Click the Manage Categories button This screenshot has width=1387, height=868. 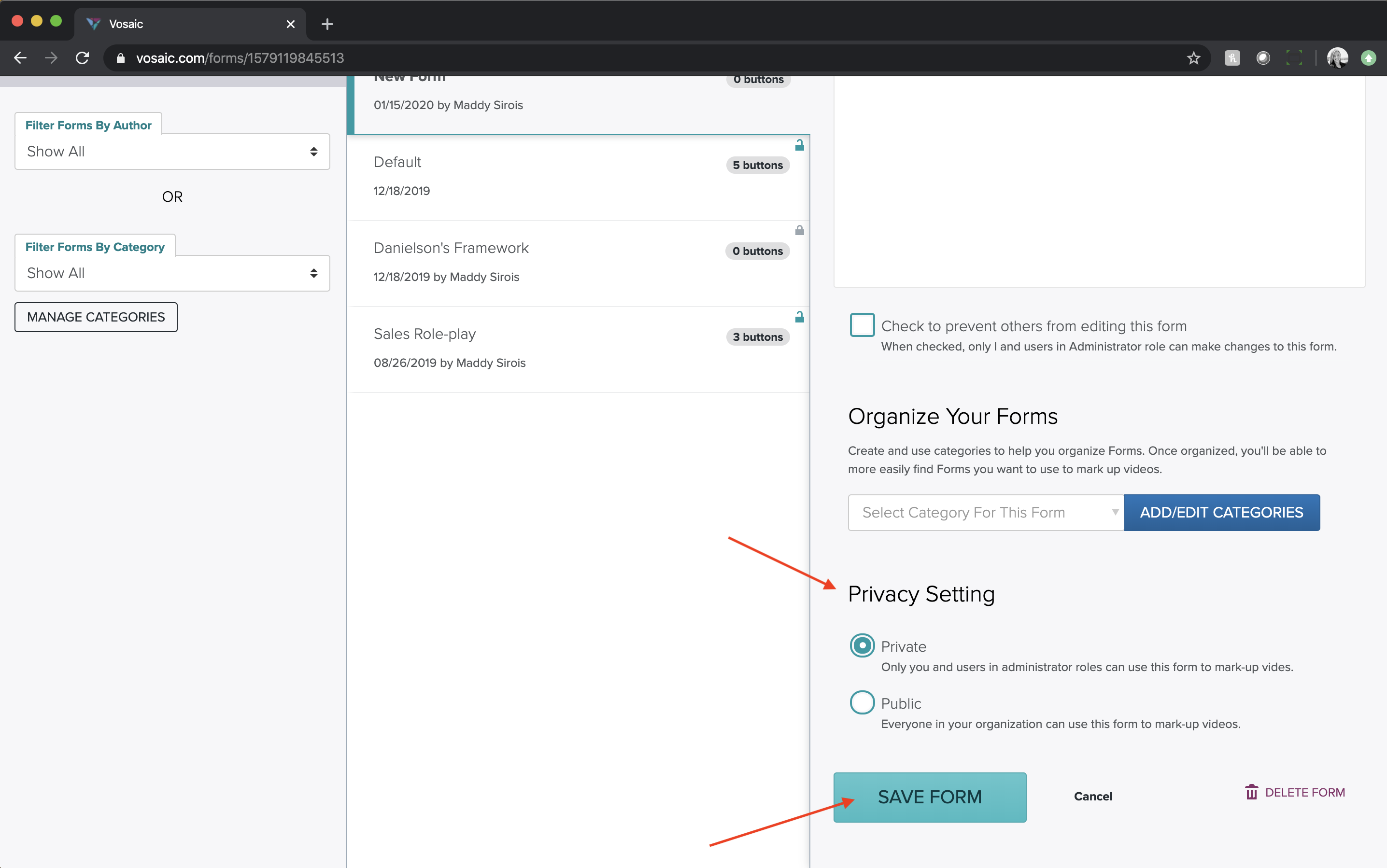(x=96, y=317)
